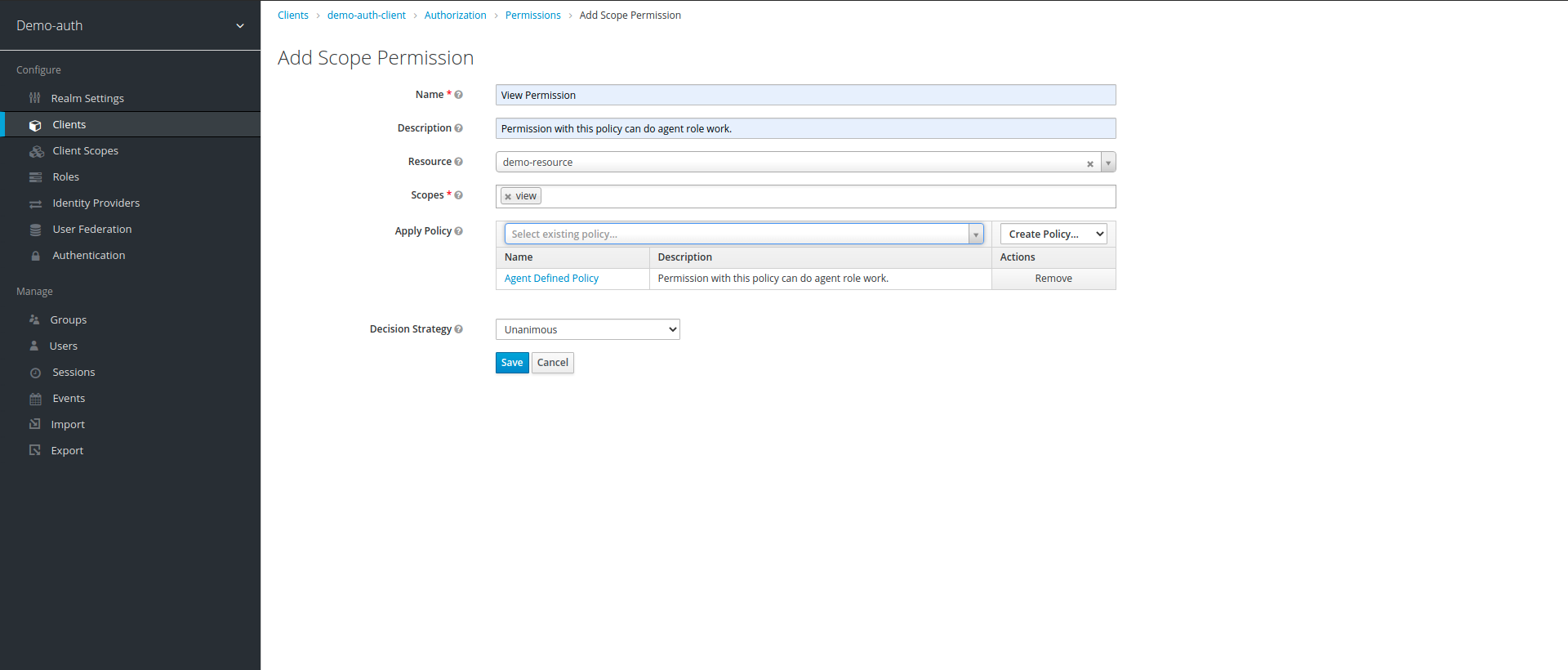Remove Agent Defined Policy from the table

(x=1053, y=279)
